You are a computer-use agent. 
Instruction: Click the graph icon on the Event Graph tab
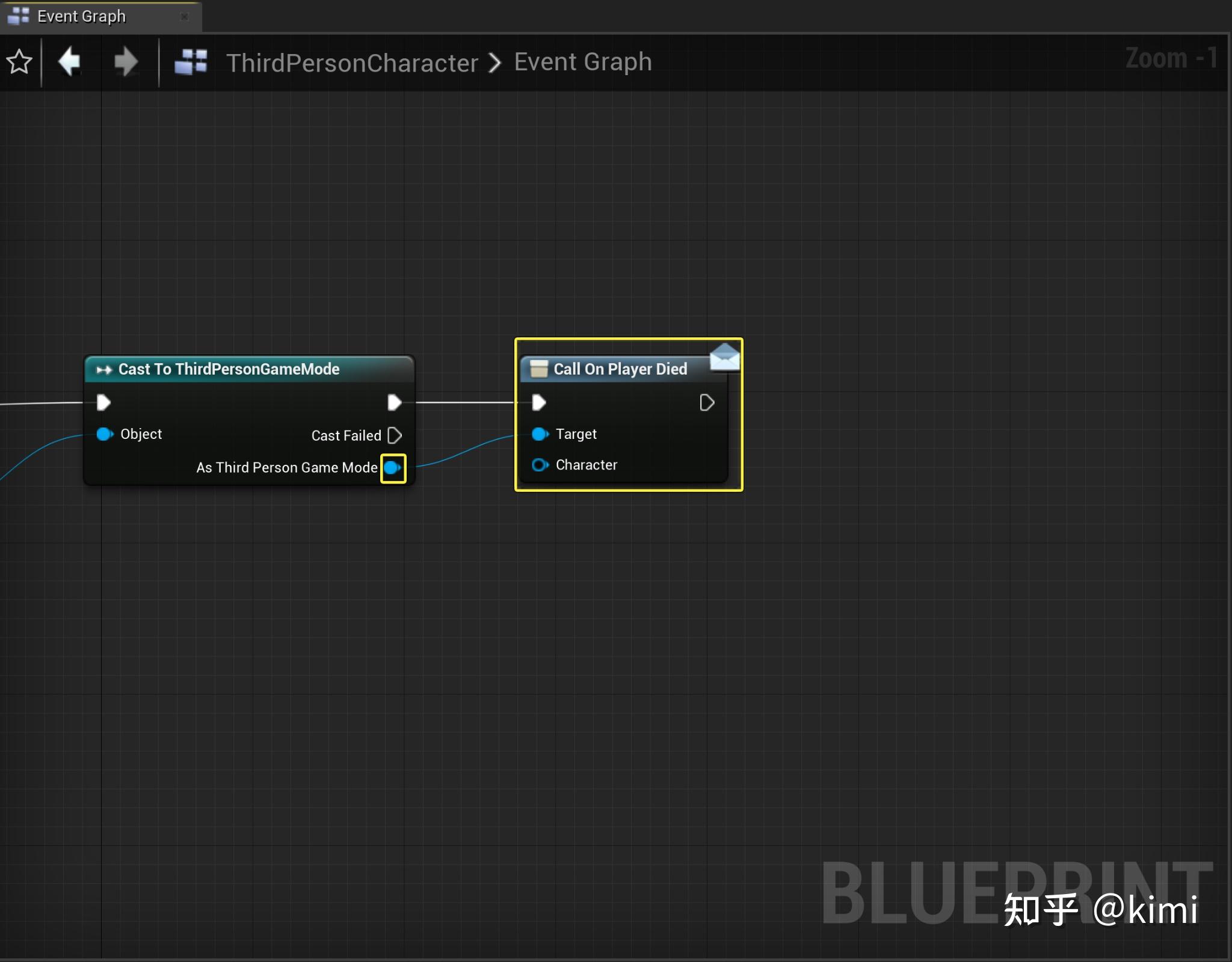(17, 16)
